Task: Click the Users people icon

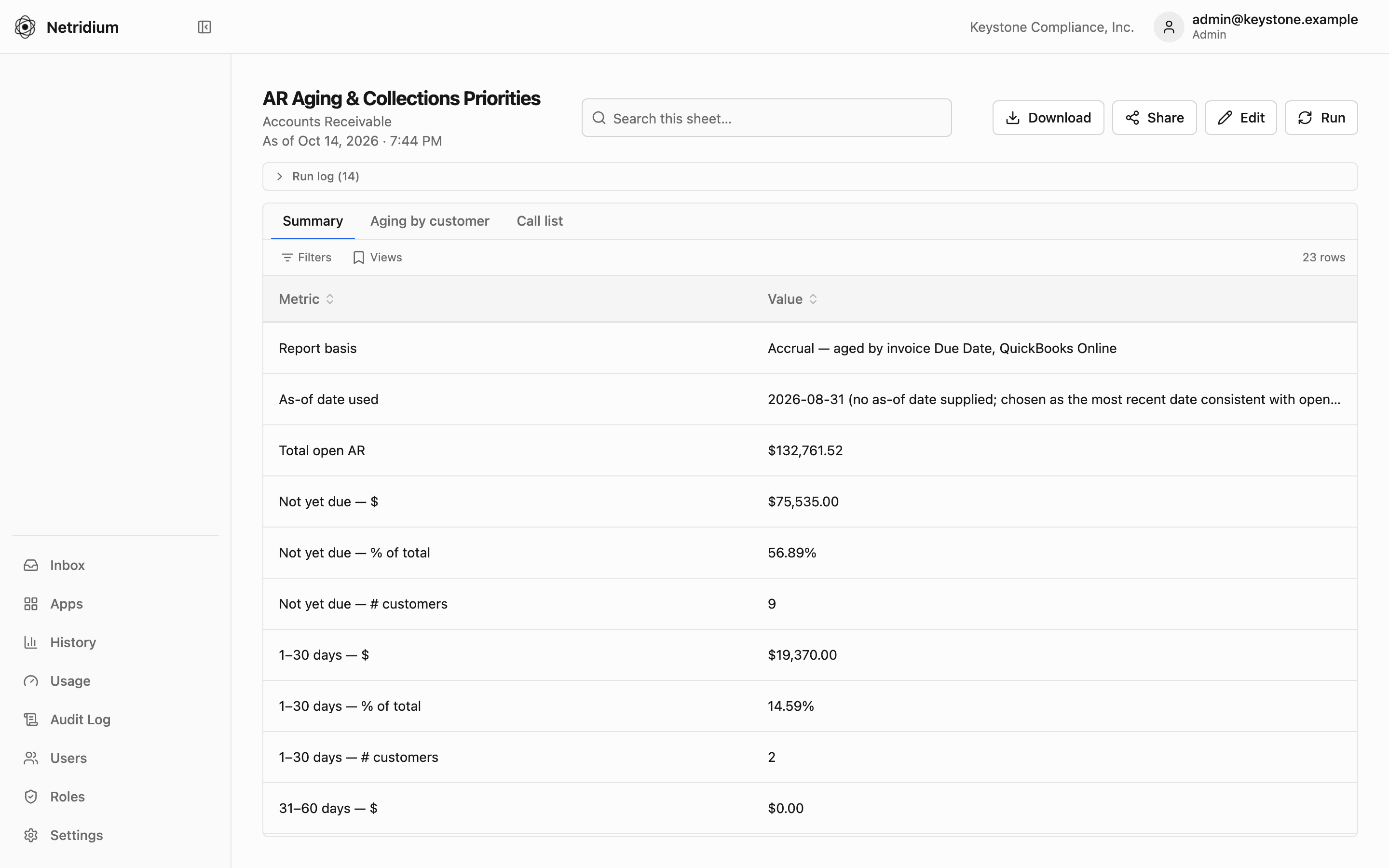Action: point(31,758)
